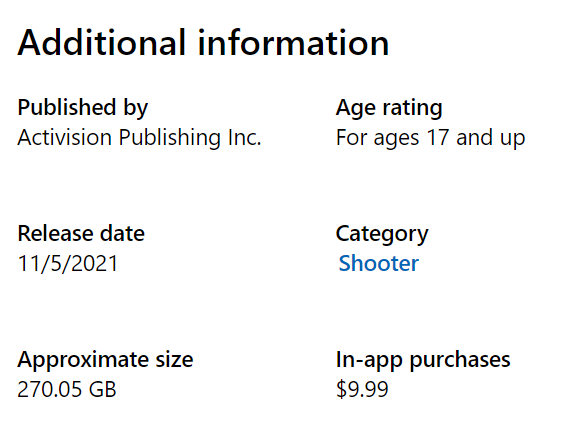Click the word purchases in In-app purchases
Image resolution: width=562 pixels, height=438 pixels.
[460, 360]
